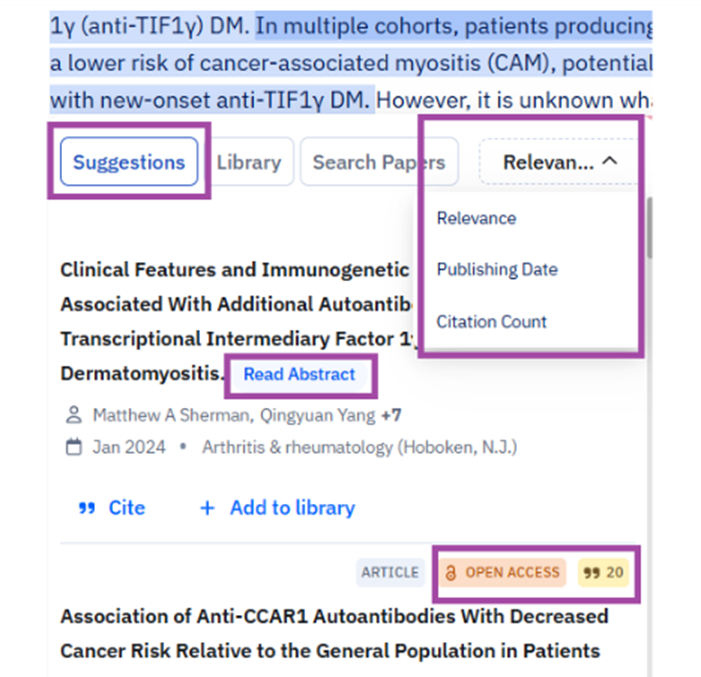The image size is (701, 677).
Task: Sort results by Publishing Date
Action: 497,270
